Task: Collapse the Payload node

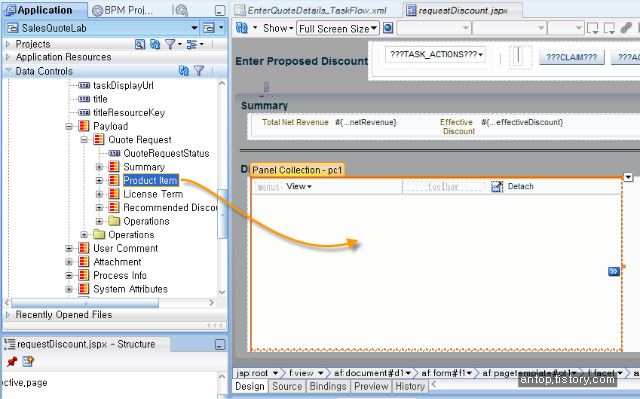Action: coord(69,126)
